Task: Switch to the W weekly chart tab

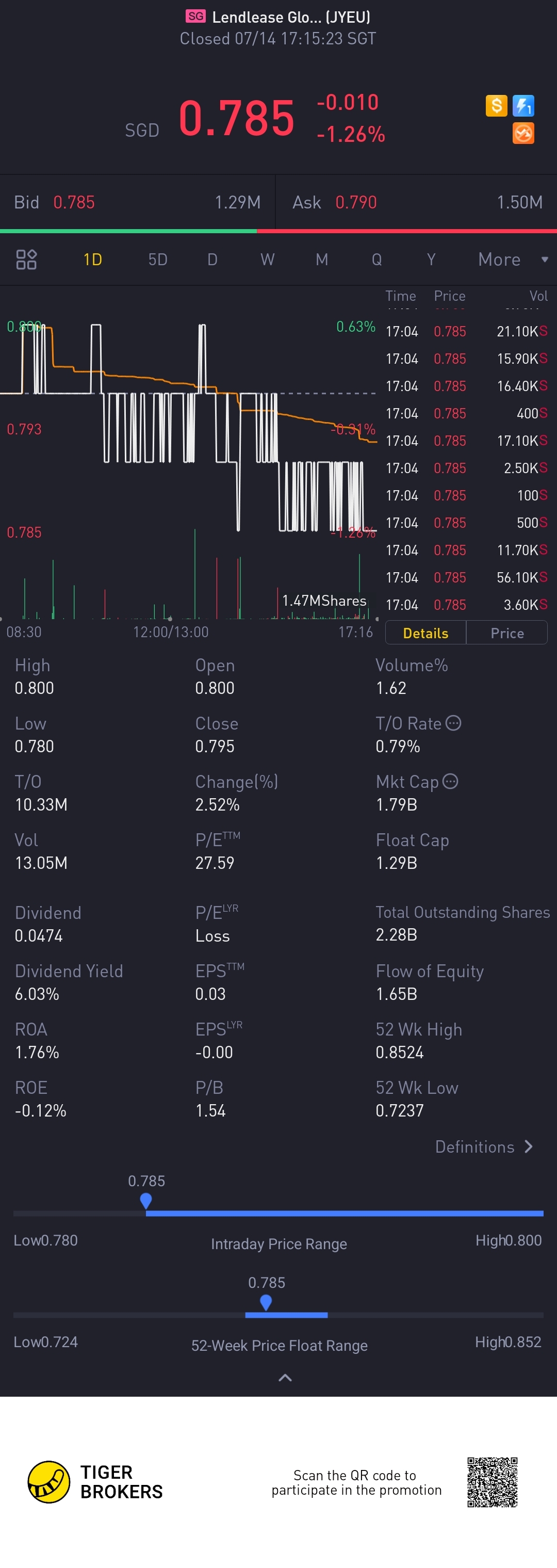Action: (x=267, y=260)
